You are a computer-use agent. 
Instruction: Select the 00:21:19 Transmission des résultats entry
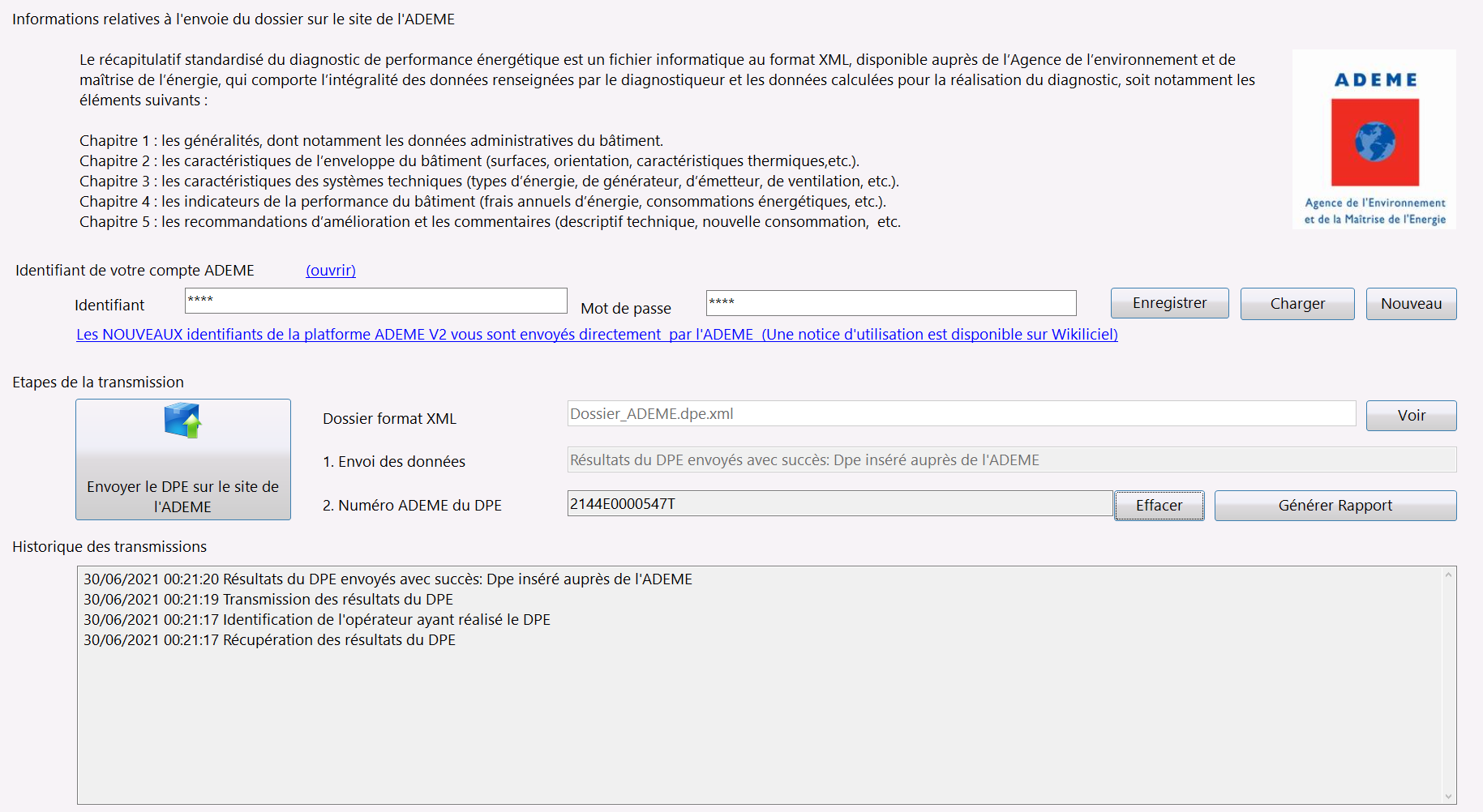[268, 600]
